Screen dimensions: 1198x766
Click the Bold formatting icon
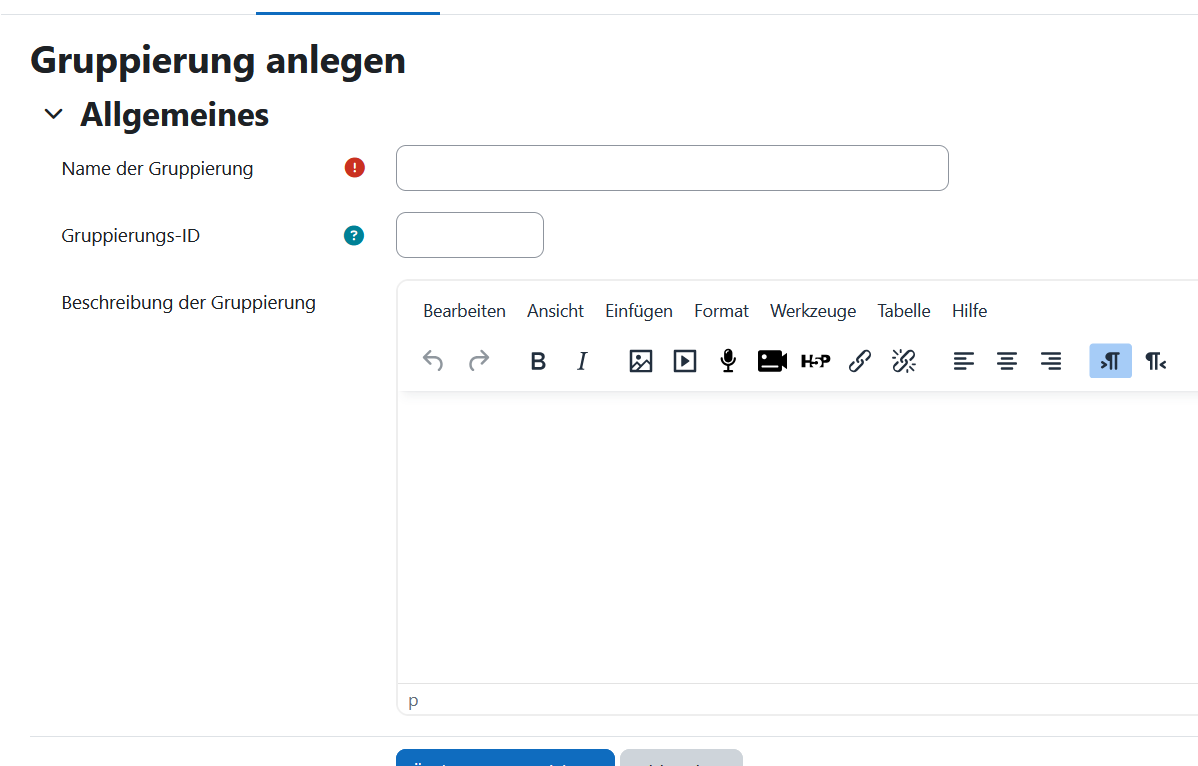(538, 361)
